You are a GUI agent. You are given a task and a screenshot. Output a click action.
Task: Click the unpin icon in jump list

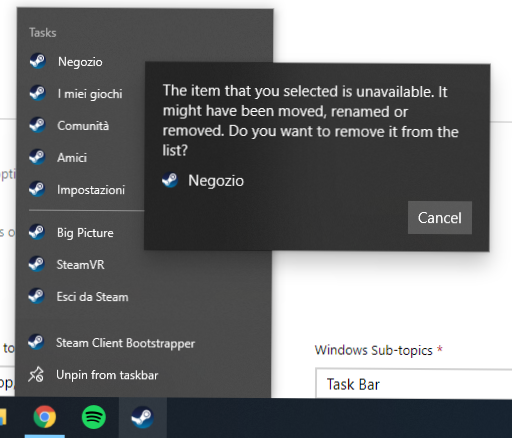(36, 374)
